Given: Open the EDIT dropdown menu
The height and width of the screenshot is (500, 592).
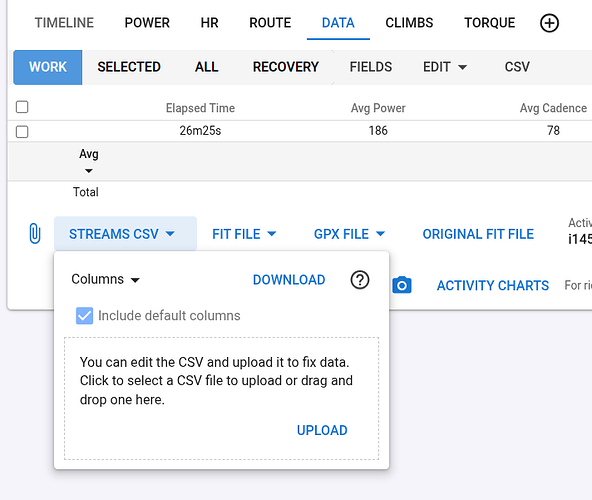Looking at the screenshot, I should click(445, 67).
